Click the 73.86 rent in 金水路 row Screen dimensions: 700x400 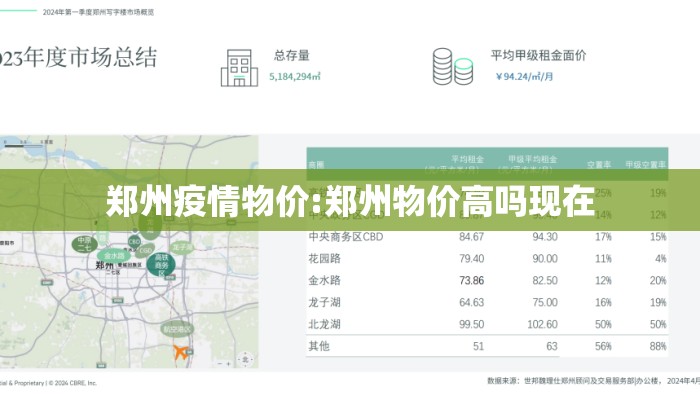tap(471, 281)
